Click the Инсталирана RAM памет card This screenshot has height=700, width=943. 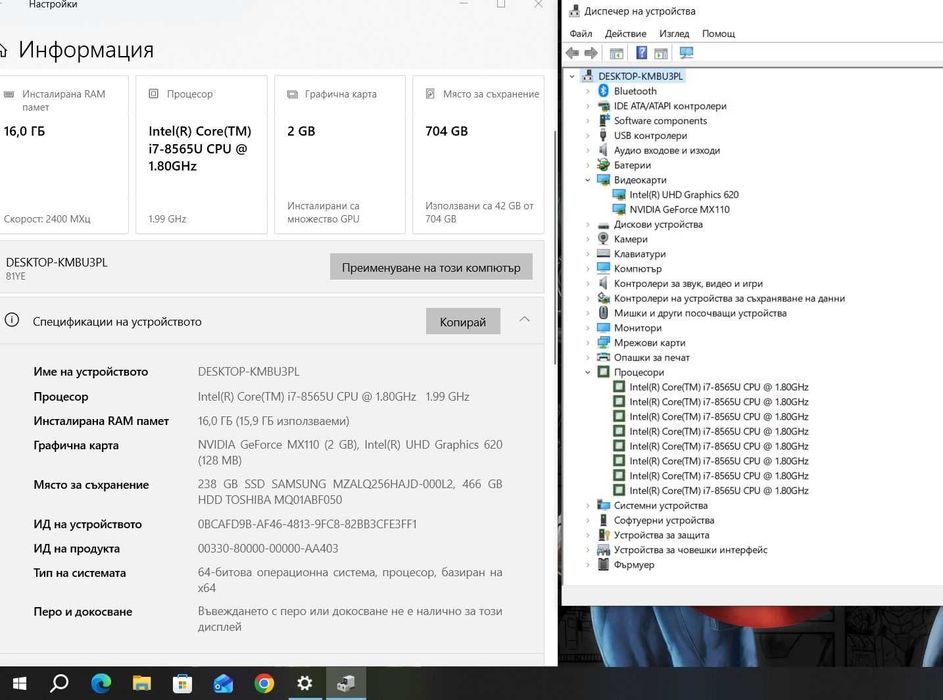(x=63, y=155)
